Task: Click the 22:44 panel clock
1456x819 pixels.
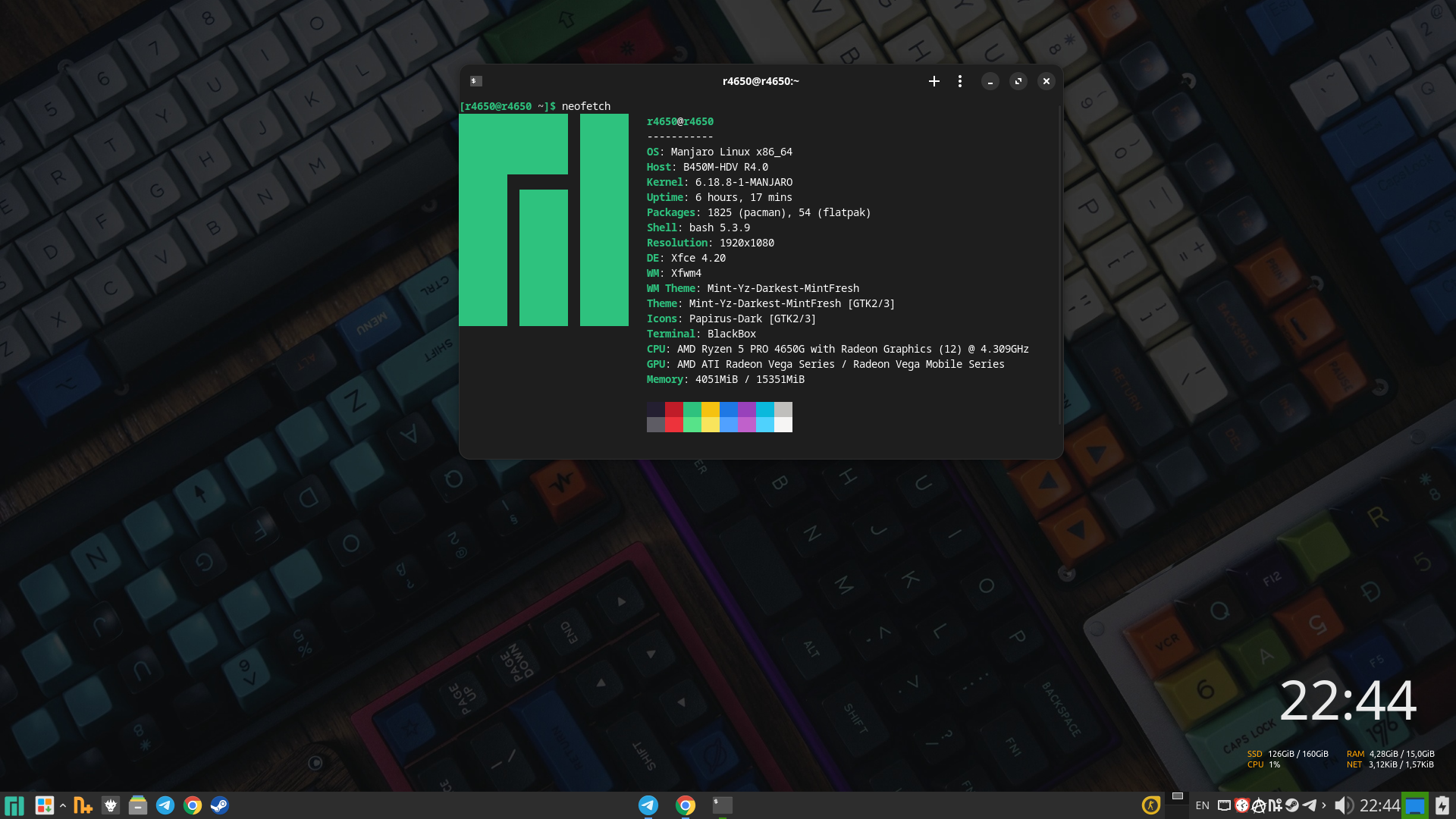Action: (x=1379, y=805)
